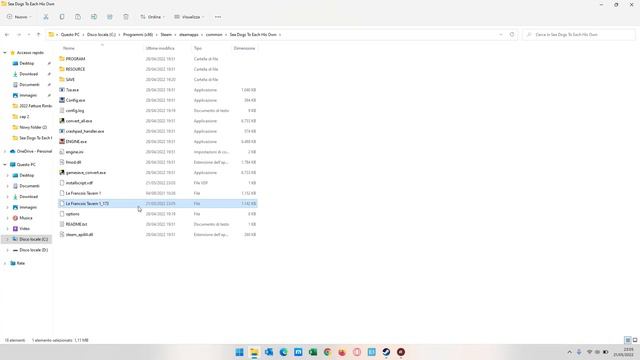This screenshot has height=360, width=640.
Task: Select the SAVE folder
Action: pos(158,80)
